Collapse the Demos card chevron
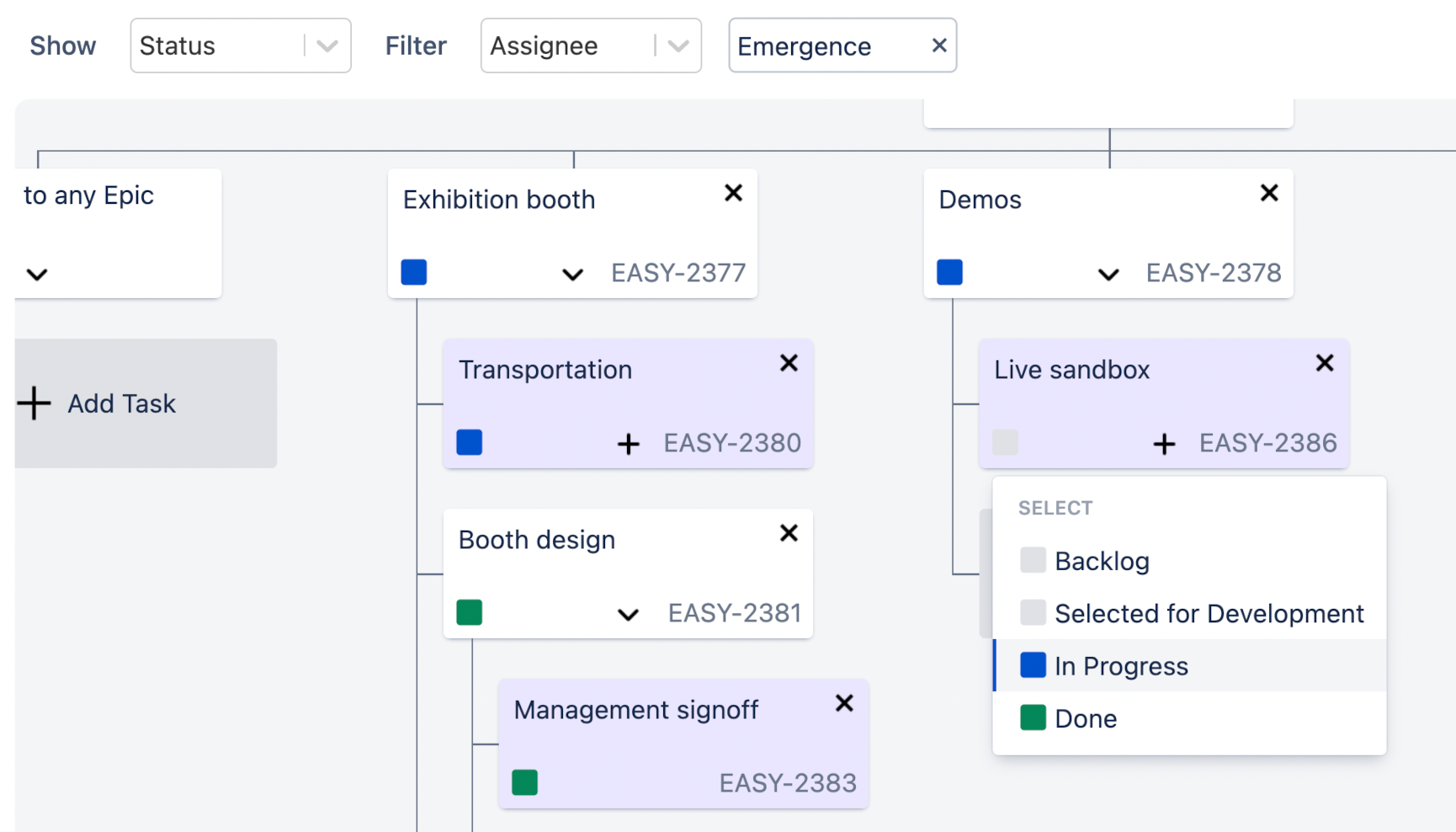 (x=1108, y=275)
